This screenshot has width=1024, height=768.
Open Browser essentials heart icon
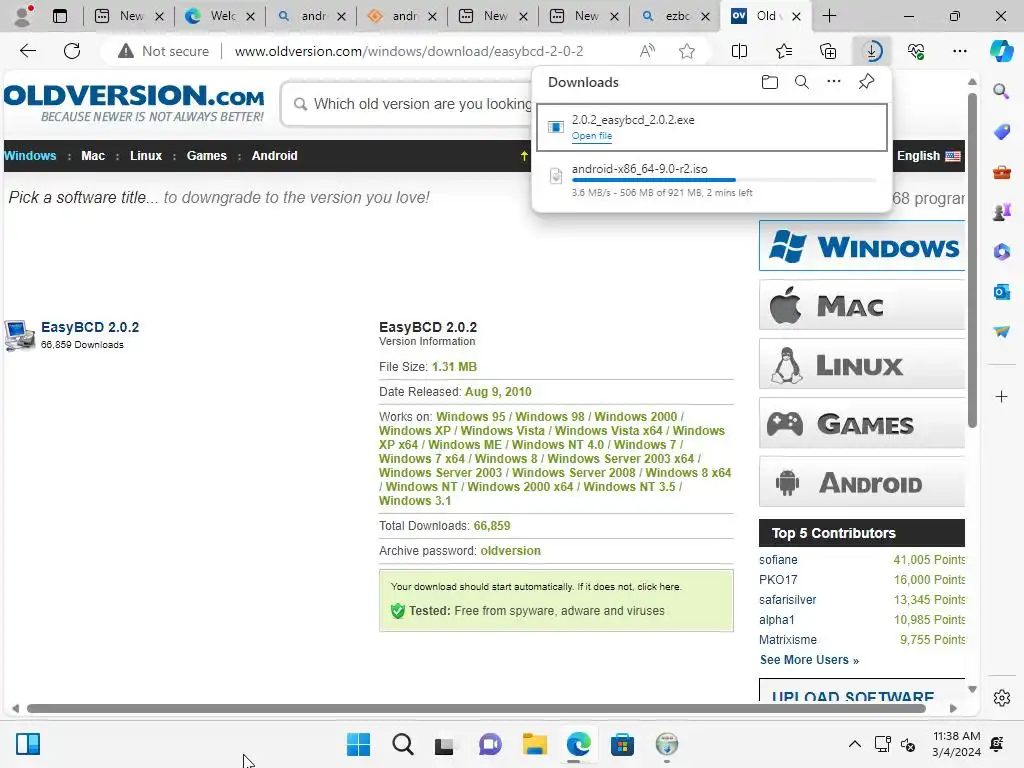click(916, 51)
